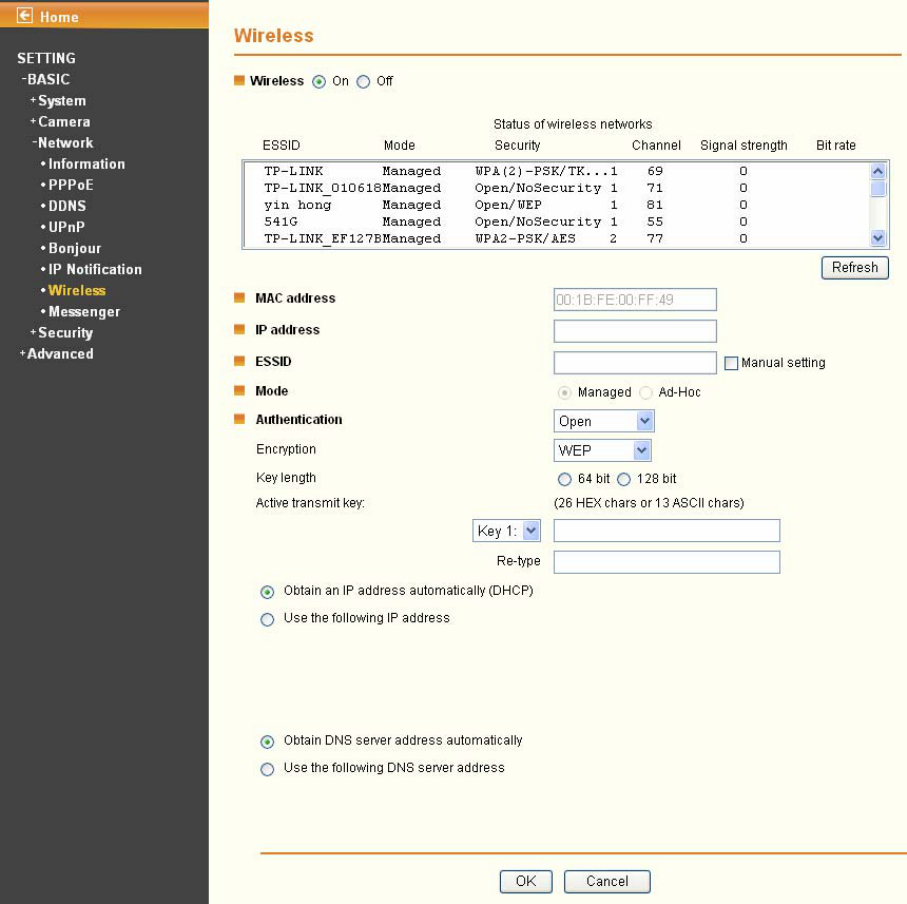Viewport: 907px width, 904px height.
Task: Collapse the Network menu
Action: tap(62, 143)
